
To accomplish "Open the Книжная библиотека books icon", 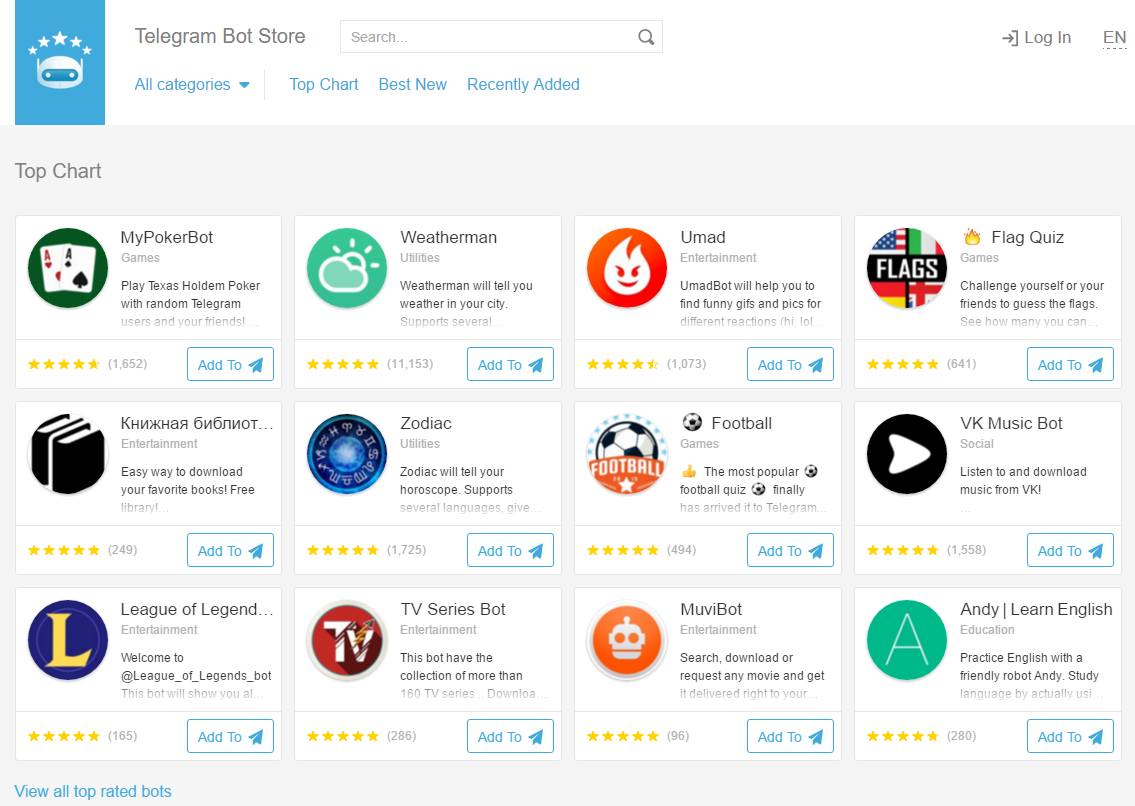I will (68, 454).
